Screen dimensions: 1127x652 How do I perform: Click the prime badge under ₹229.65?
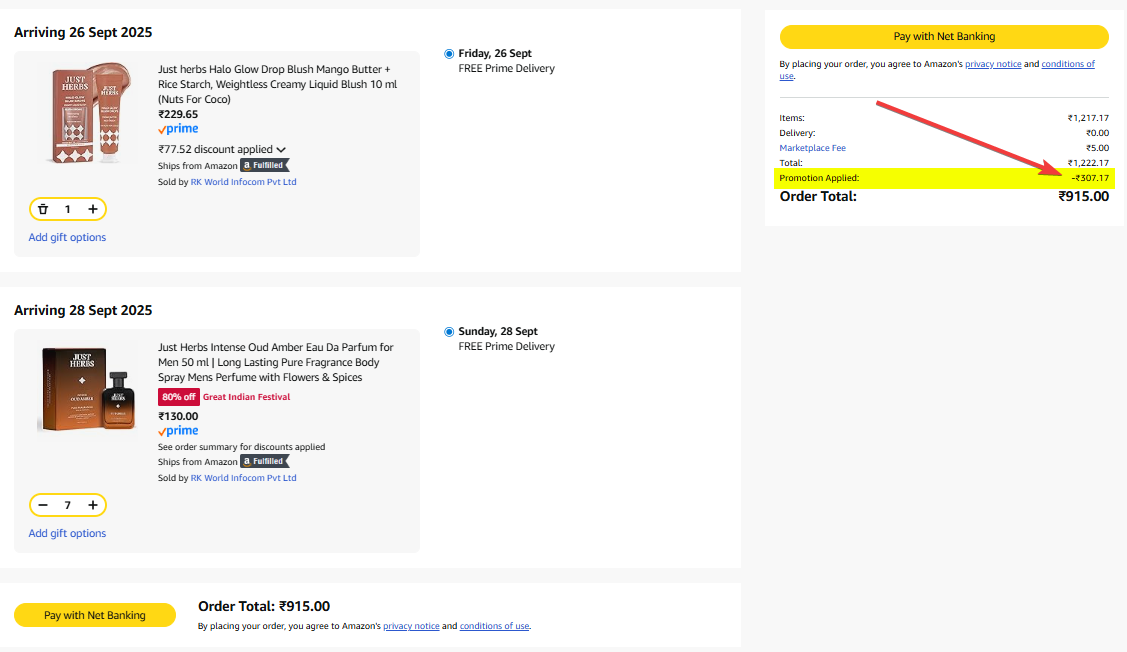[178, 129]
